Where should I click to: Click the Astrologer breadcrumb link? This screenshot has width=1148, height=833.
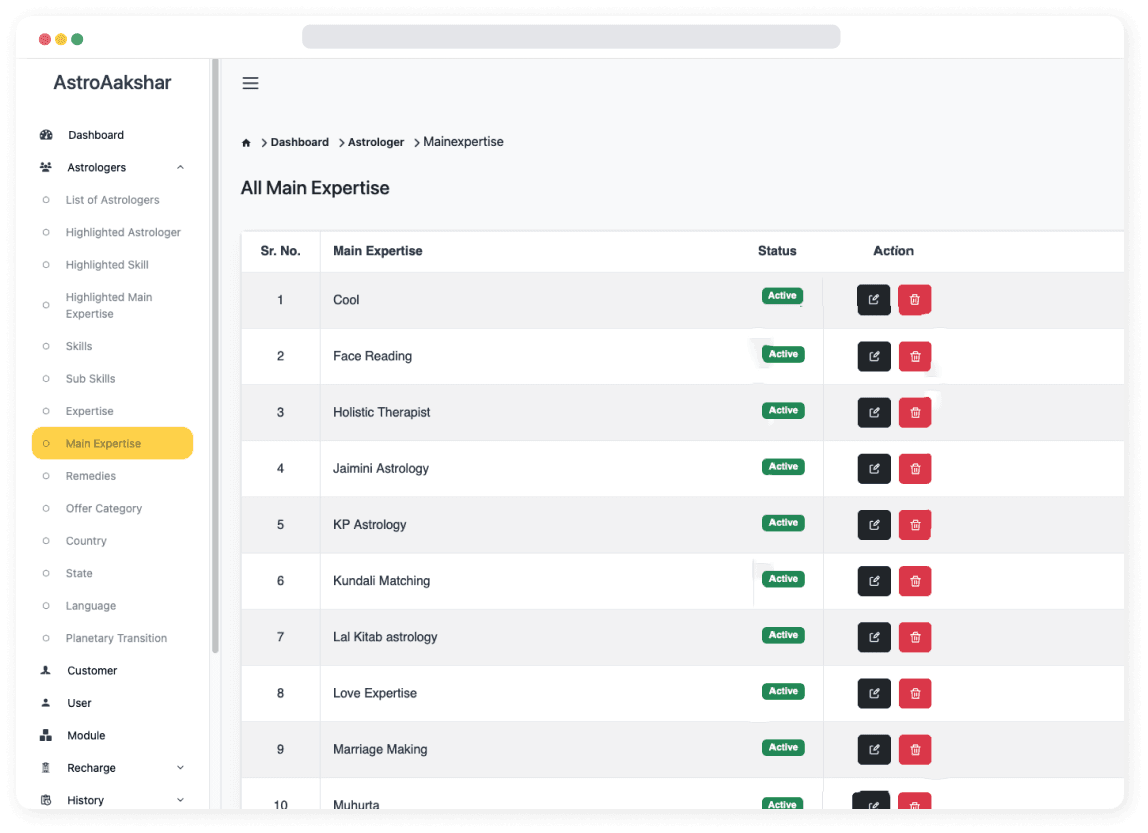(x=375, y=142)
